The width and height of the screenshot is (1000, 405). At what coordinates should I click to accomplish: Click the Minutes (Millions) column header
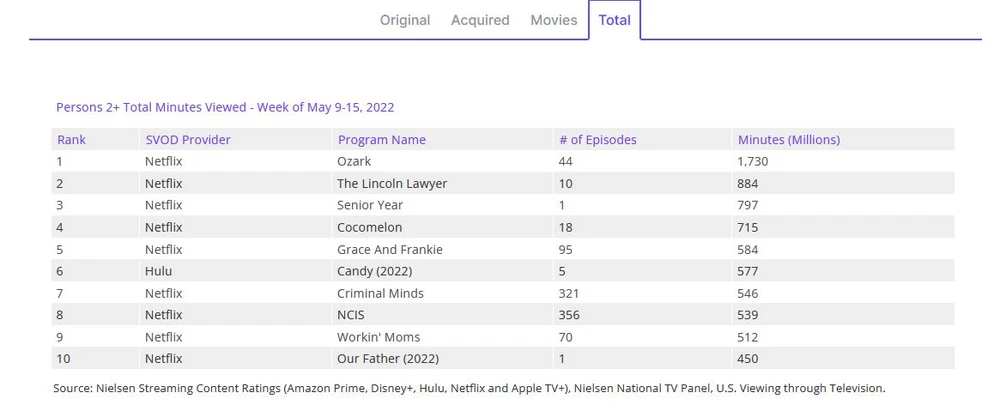pos(788,140)
